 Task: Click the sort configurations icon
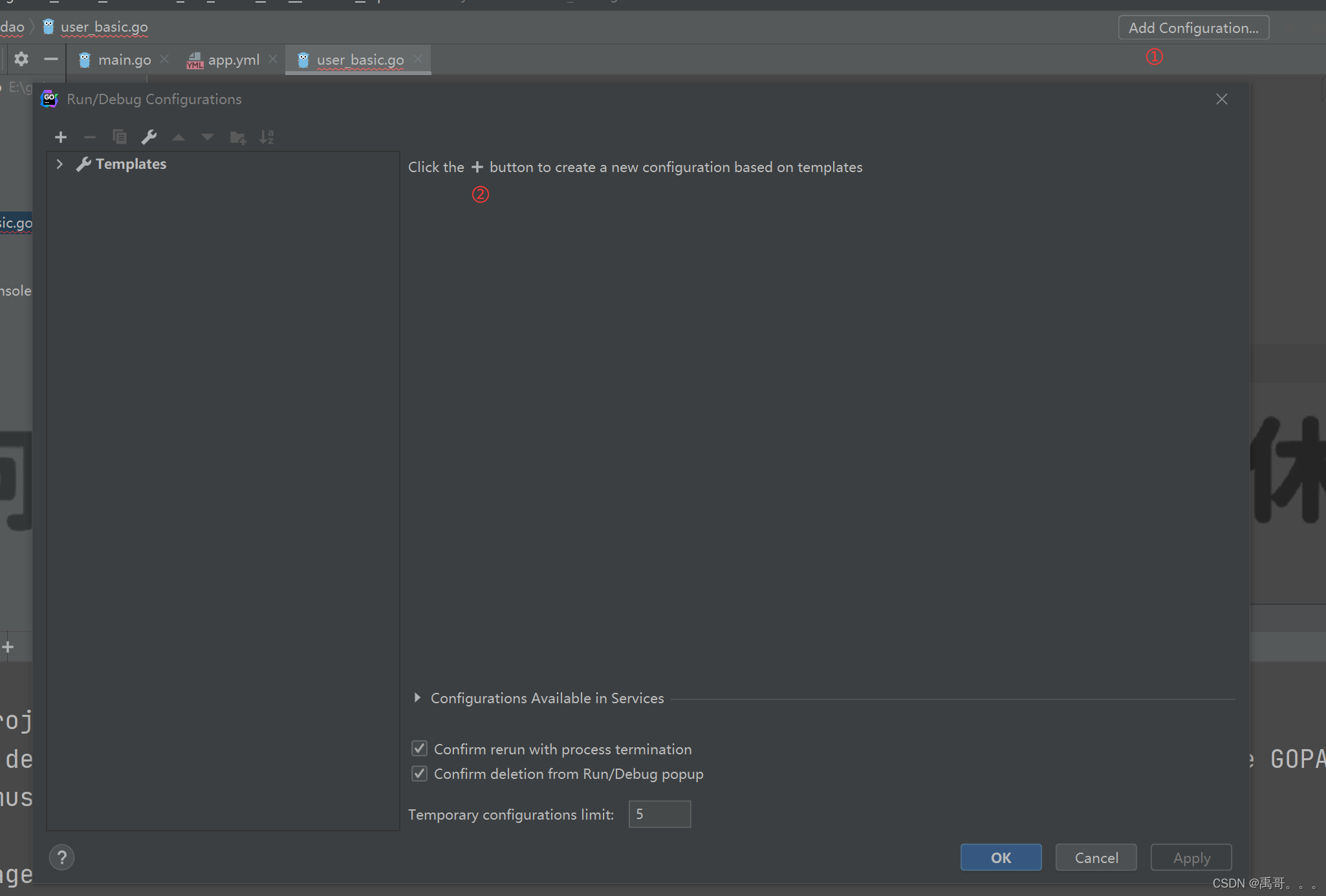pos(266,137)
